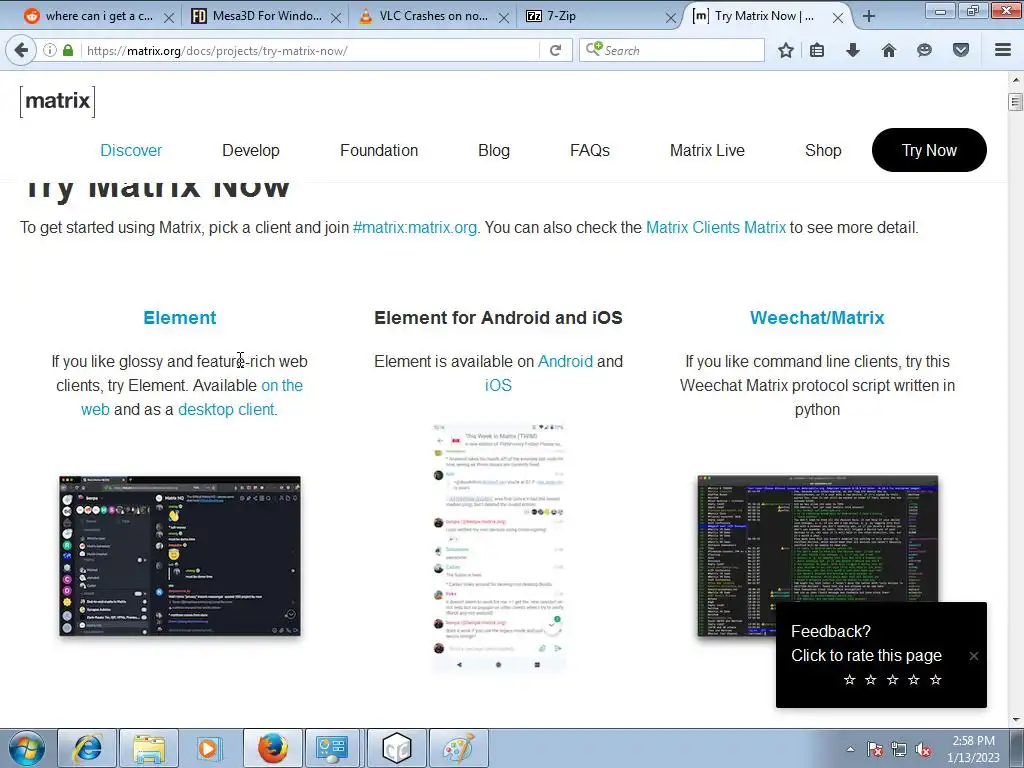
Task: Click the black Try Now button
Action: pos(929,150)
